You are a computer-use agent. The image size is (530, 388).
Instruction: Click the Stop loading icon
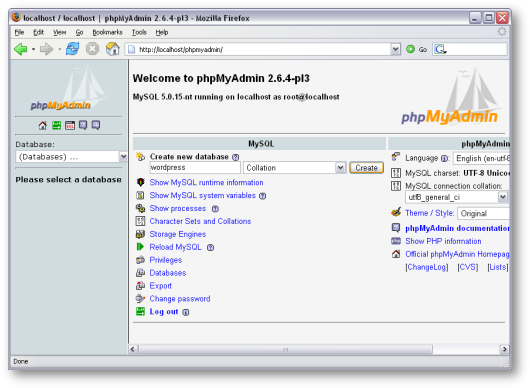pyautogui.click(x=92, y=49)
